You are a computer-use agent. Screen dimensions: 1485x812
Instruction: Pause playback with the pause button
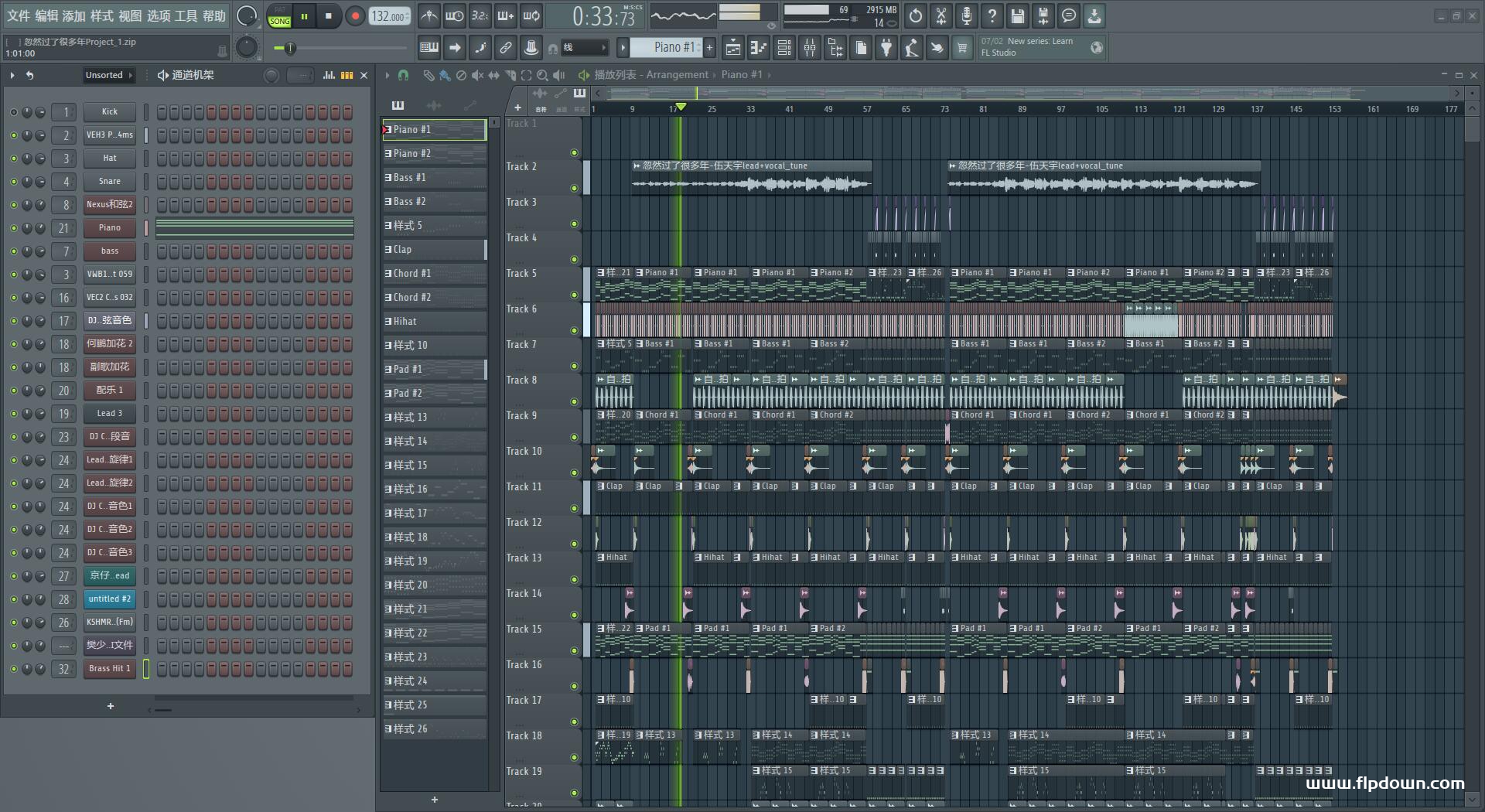(x=305, y=16)
